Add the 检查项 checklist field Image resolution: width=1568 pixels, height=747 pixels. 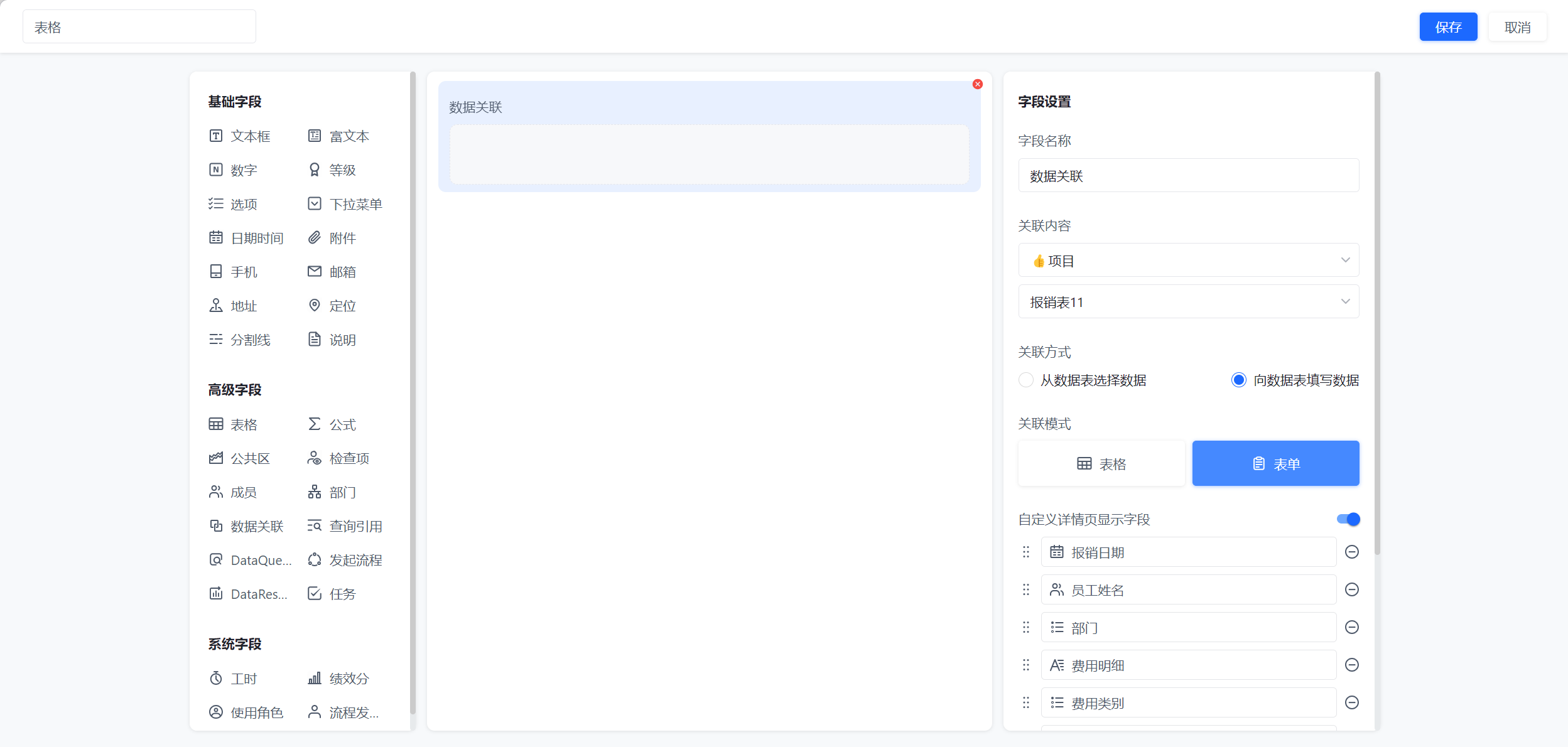[x=338, y=458]
